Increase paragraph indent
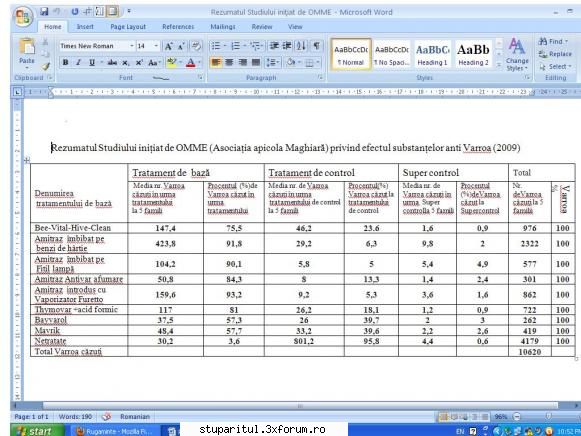This screenshot has width=581, height=436. [x=287, y=46]
